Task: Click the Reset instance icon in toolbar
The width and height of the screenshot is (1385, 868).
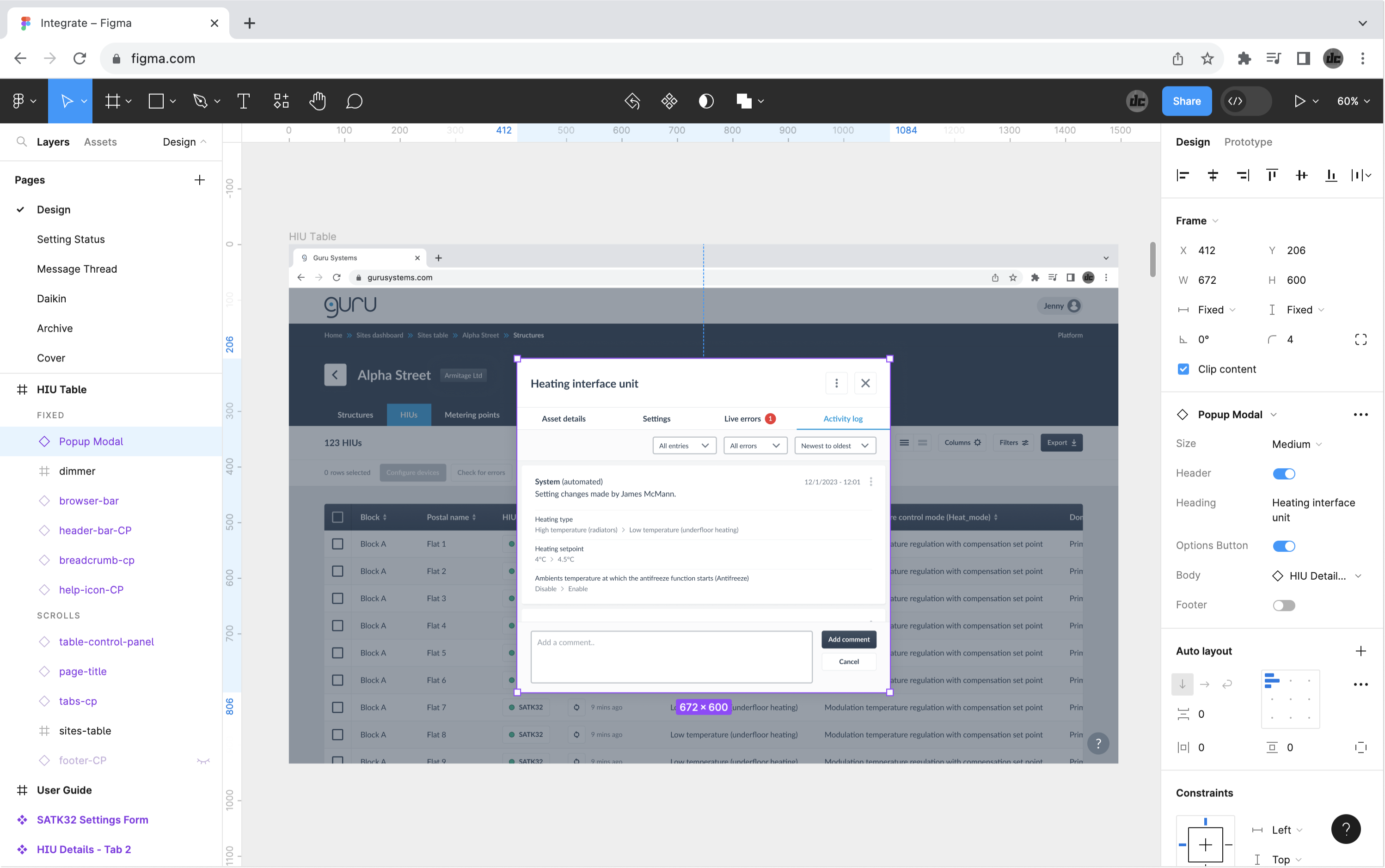Action: tap(632, 101)
